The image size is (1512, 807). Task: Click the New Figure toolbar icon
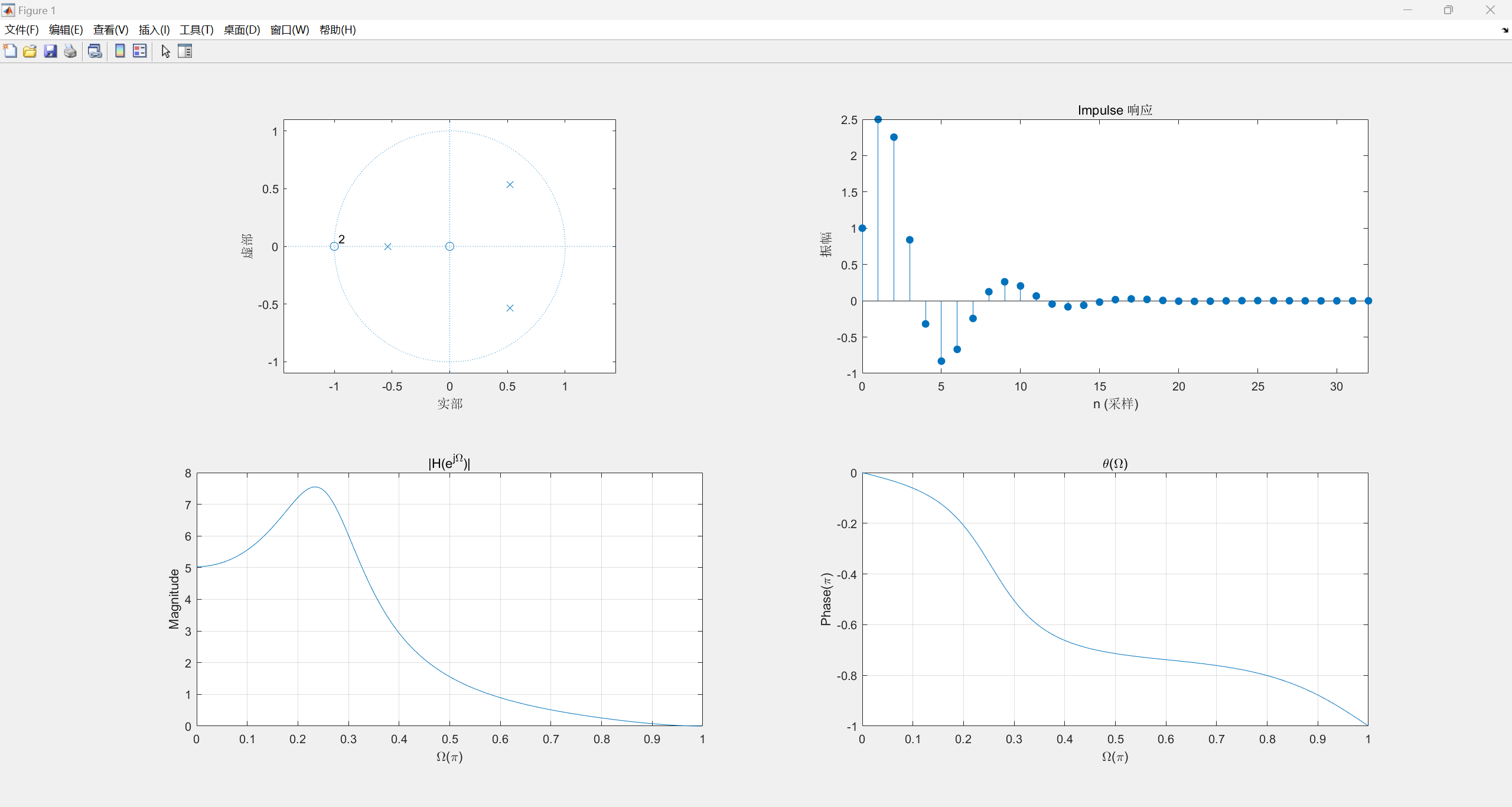click(x=10, y=51)
